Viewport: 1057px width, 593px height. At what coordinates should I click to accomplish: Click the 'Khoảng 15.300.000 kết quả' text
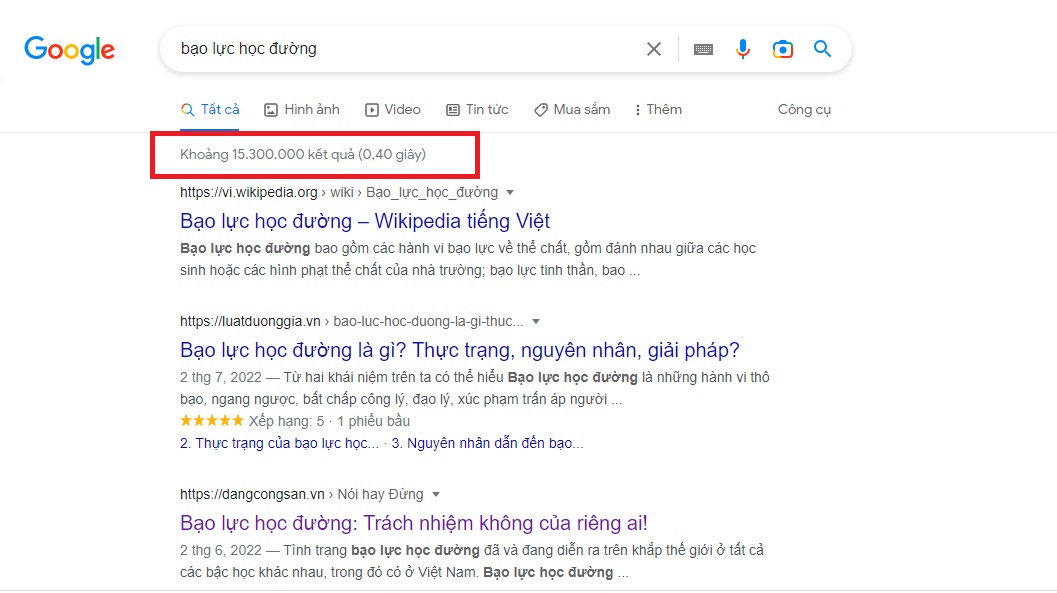pyautogui.click(x=303, y=154)
